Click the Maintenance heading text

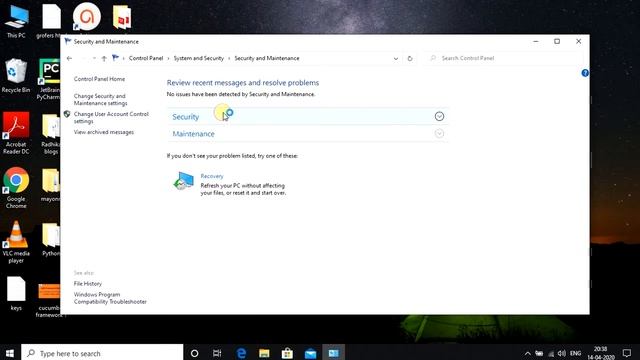tap(193, 134)
